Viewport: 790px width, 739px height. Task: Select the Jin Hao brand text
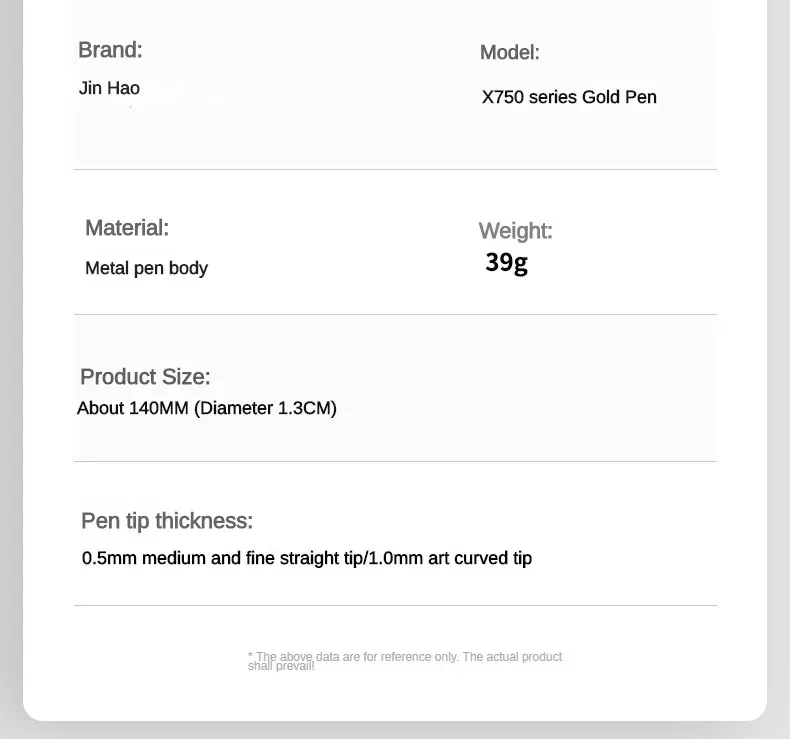pyautogui.click(x=109, y=88)
